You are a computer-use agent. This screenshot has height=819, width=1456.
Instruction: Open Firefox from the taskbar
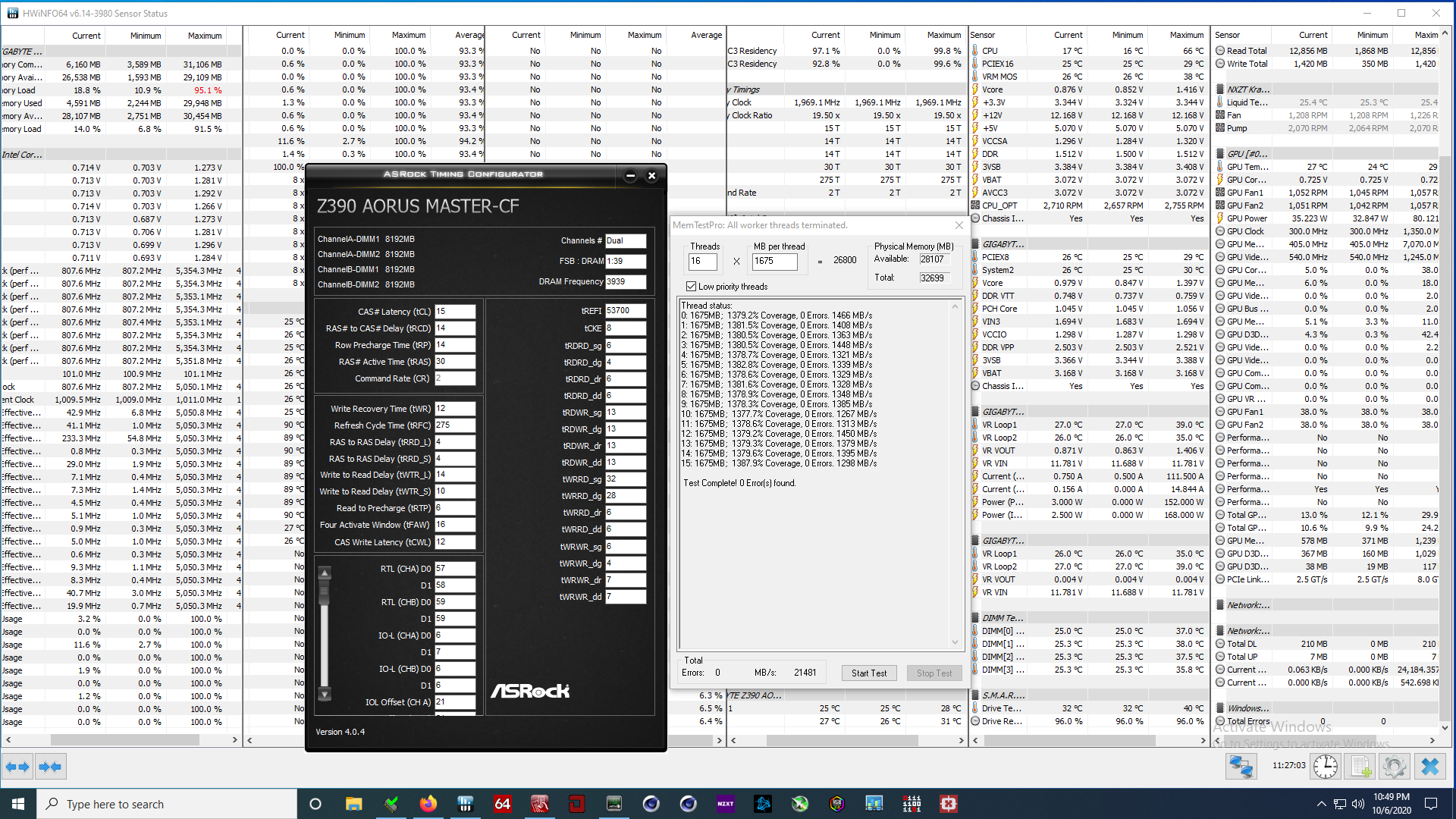point(428,804)
